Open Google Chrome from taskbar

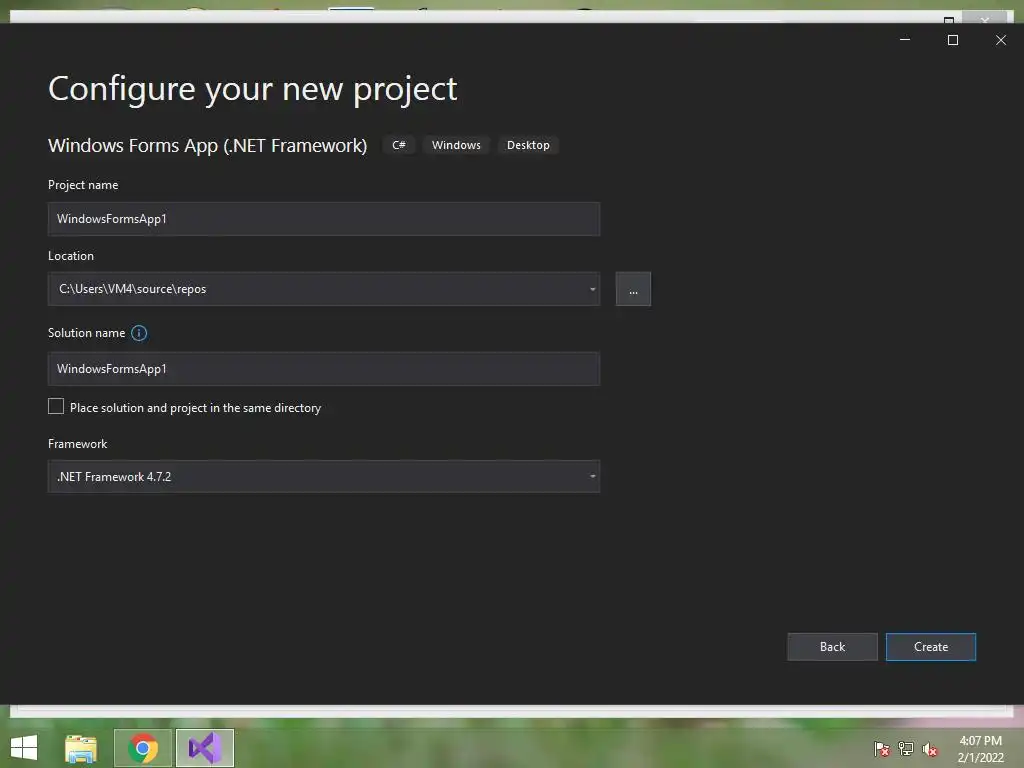143,748
